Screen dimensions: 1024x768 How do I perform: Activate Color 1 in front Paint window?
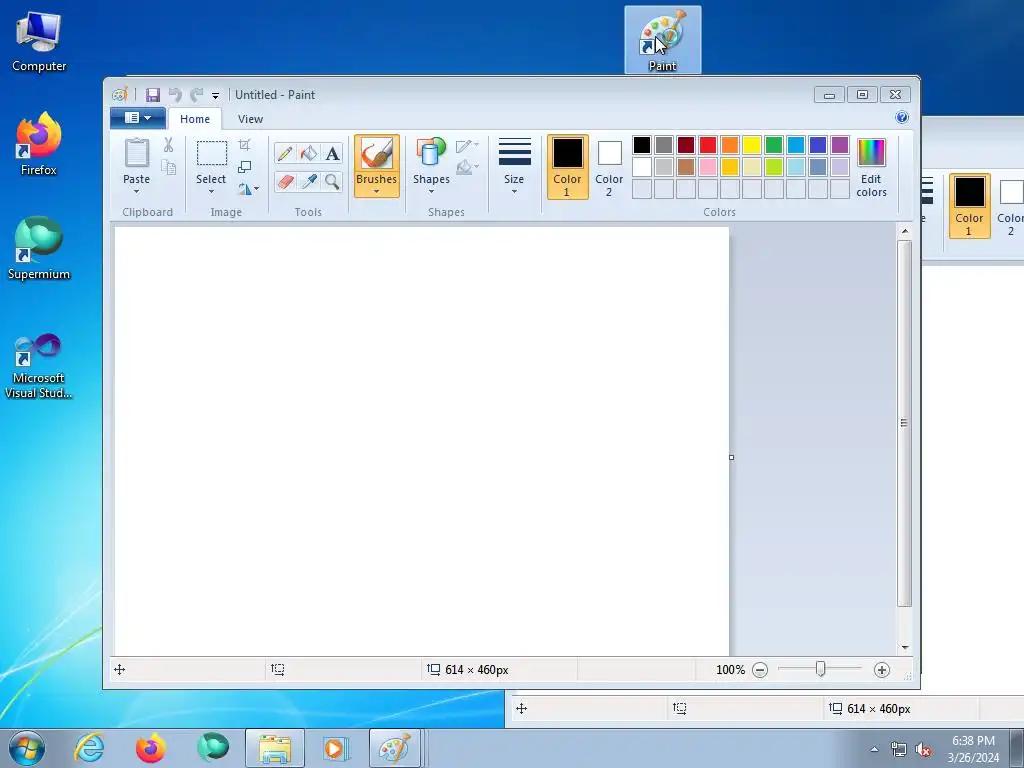click(x=568, y=167)
